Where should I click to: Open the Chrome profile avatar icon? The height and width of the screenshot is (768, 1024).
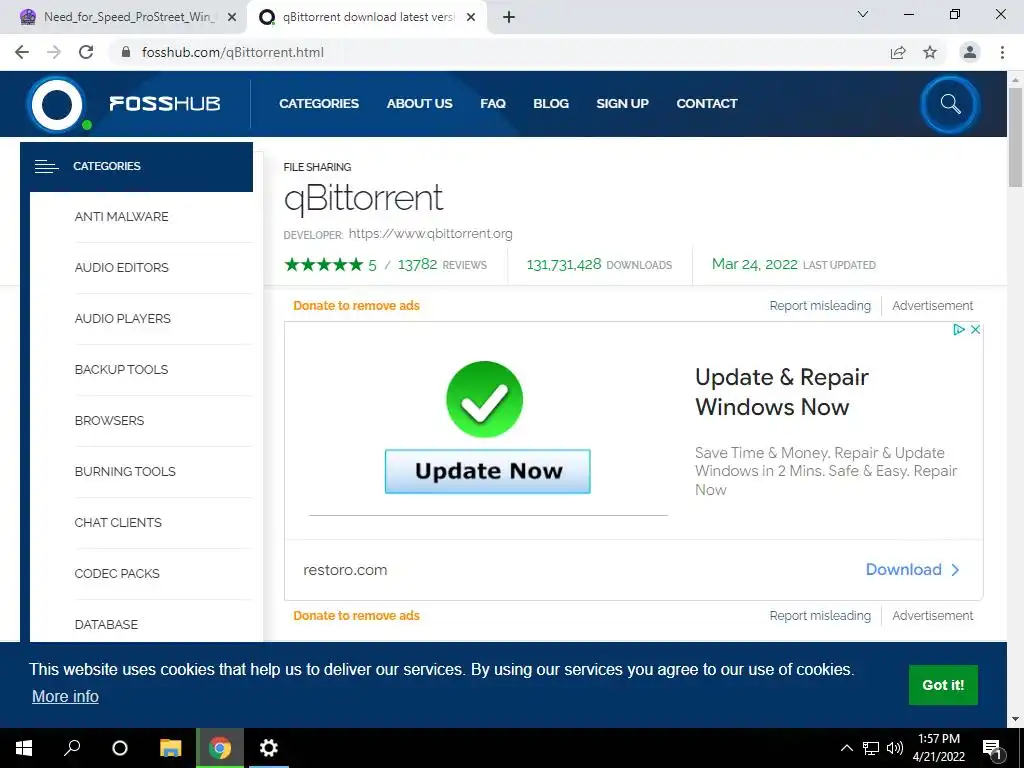click(970, 52)
